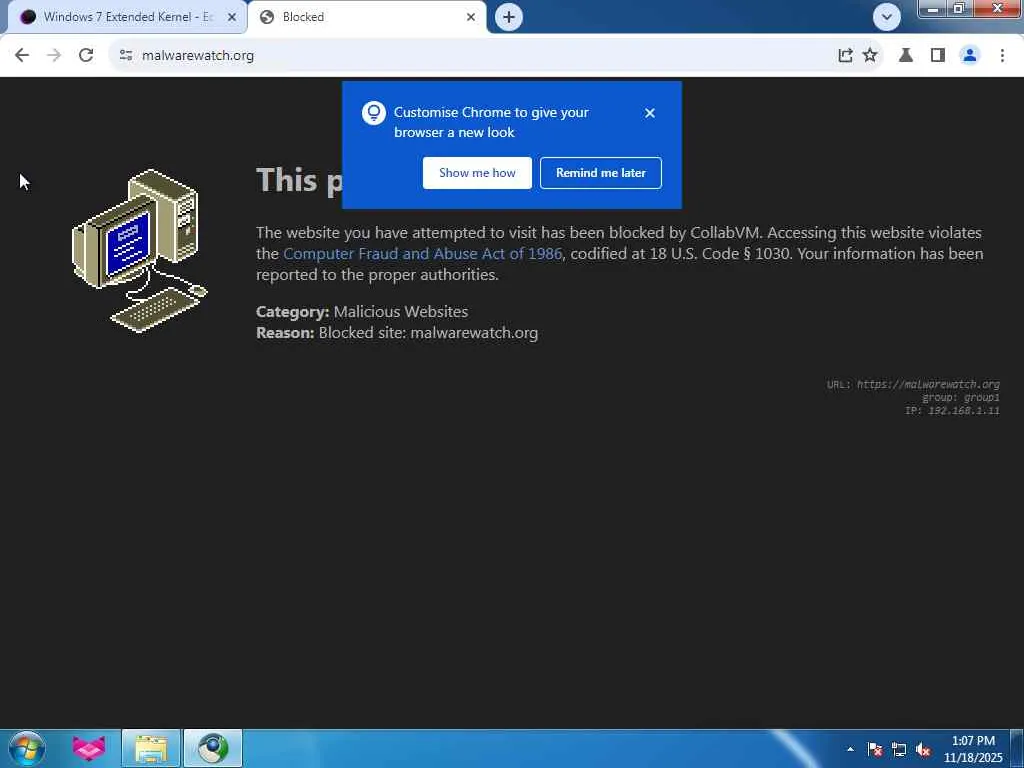Click the retro computer illustration
Image resolution: width=1024 pixels, height=768 pixels.
click(139, 251)
